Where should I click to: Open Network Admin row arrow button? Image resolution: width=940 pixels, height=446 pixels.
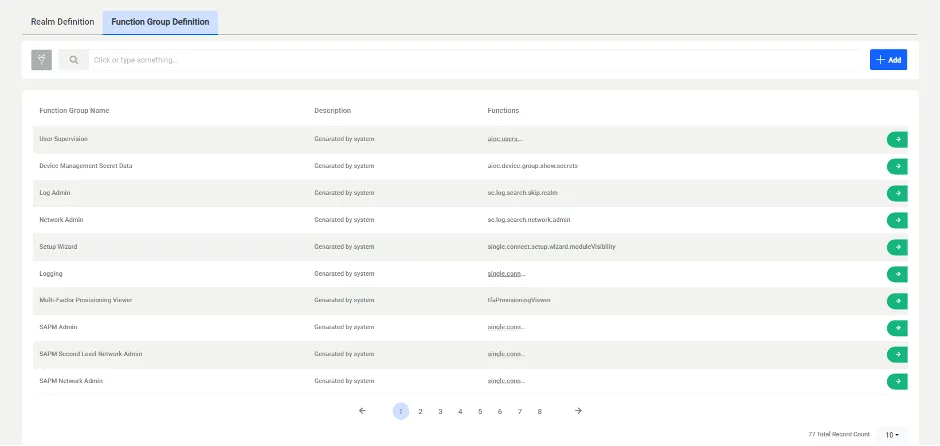(897, 221)
